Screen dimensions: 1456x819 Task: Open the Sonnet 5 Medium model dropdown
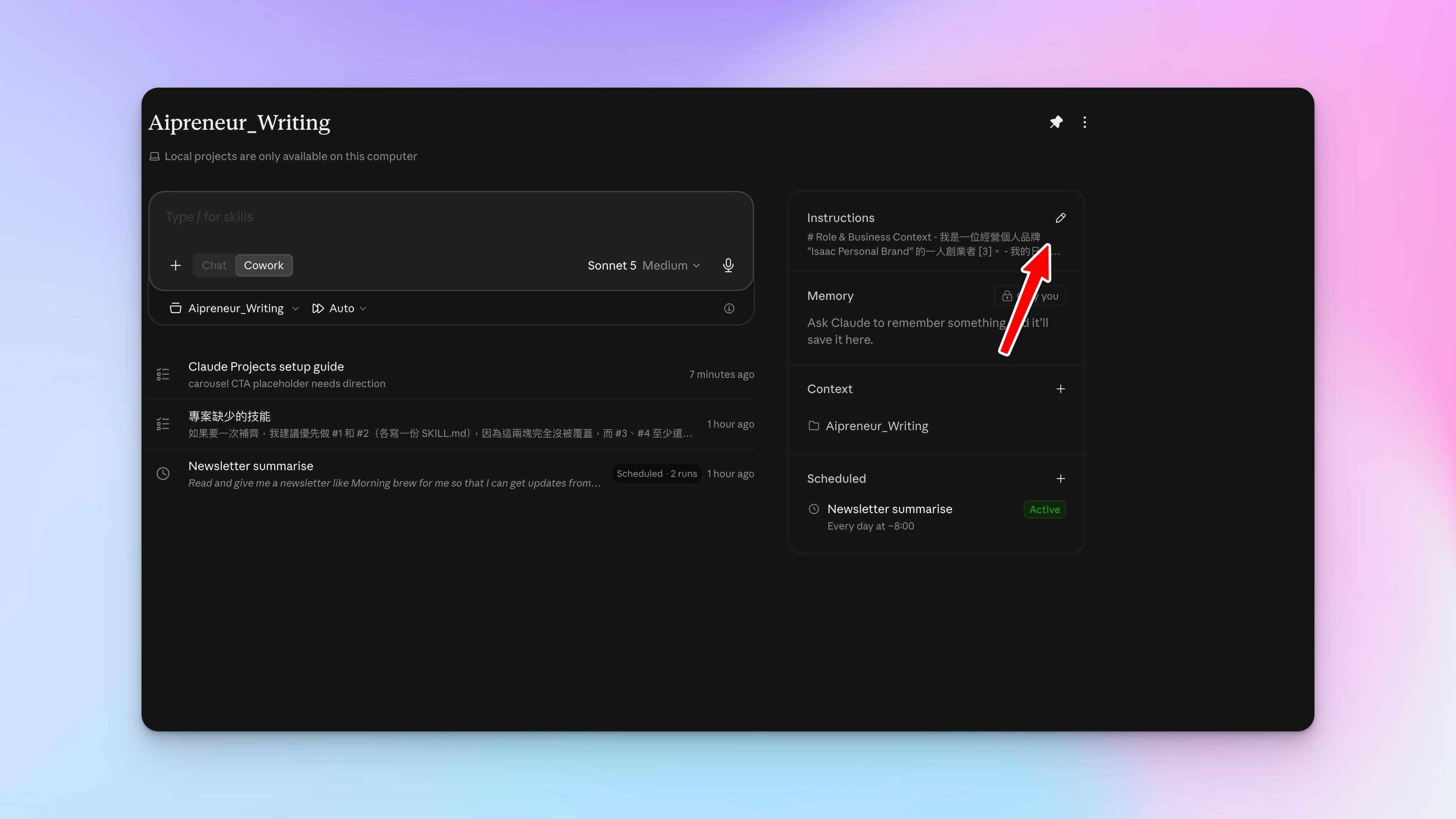coord(644,265)
